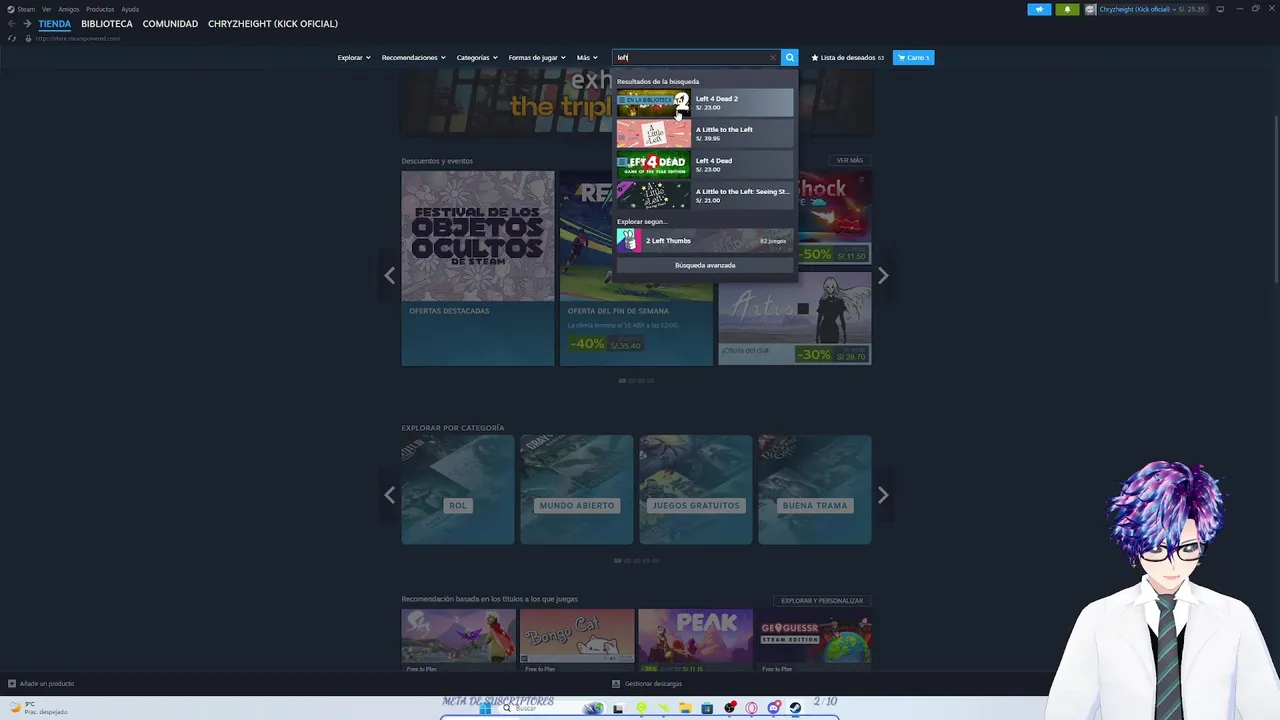Open the Chryzheight account avatar
This screenshot has width=1280, height=720.
[1090, 9]
